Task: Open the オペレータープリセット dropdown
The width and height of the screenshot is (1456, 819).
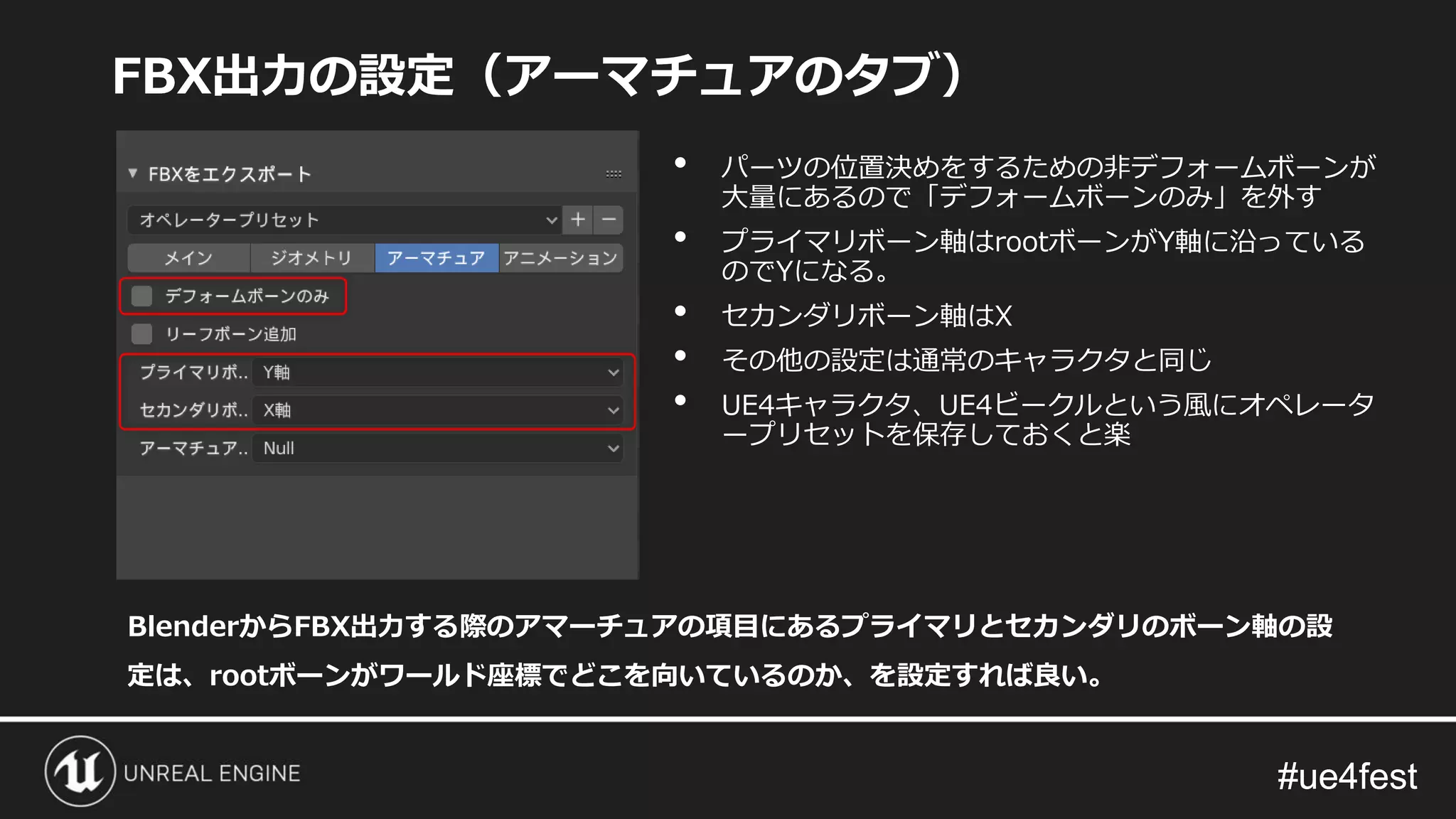Action: pos(345,220)
